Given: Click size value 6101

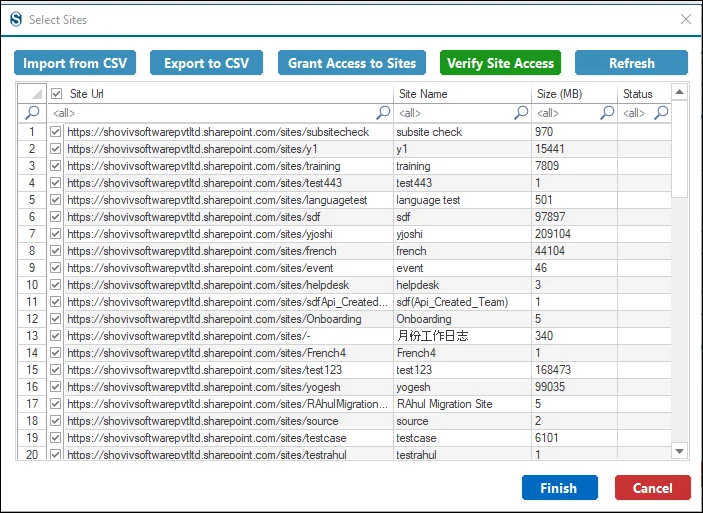Looking at the screenshot, I should [547, 438].
